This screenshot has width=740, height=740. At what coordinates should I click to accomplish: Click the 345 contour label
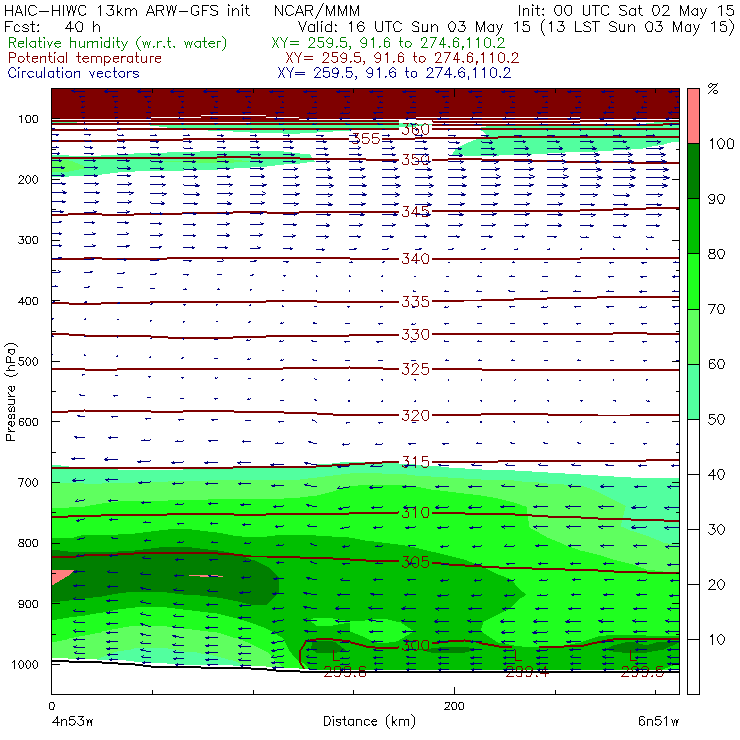point(415,211)
